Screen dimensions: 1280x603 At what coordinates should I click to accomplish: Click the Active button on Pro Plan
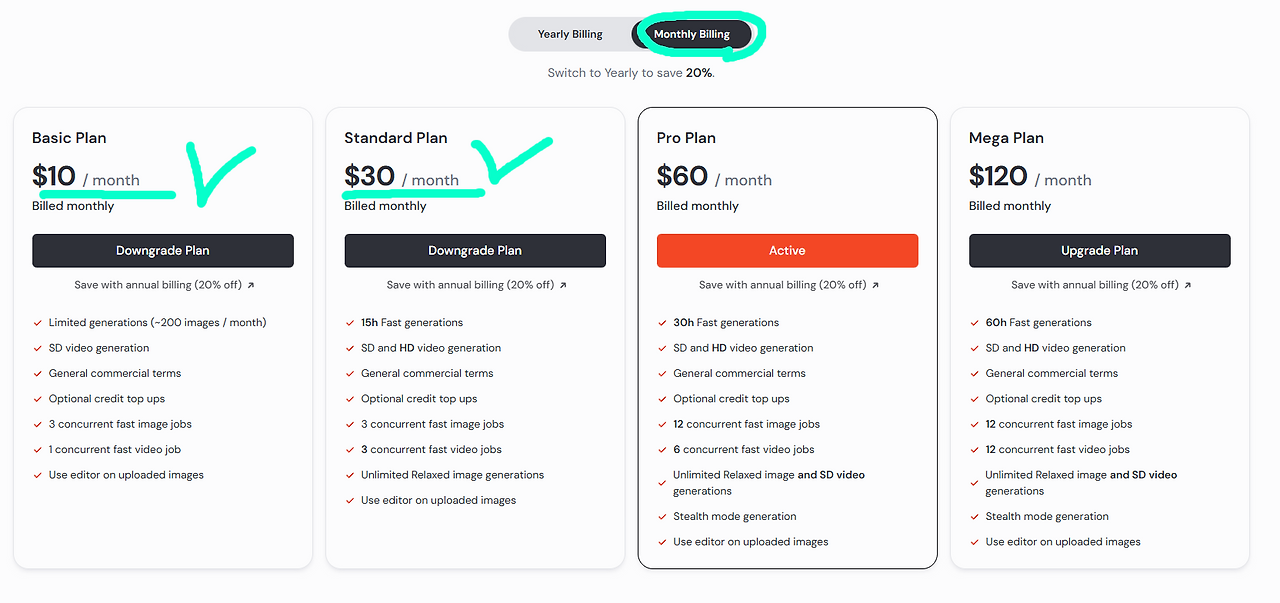pyautogui.click(x=787, y=251)
